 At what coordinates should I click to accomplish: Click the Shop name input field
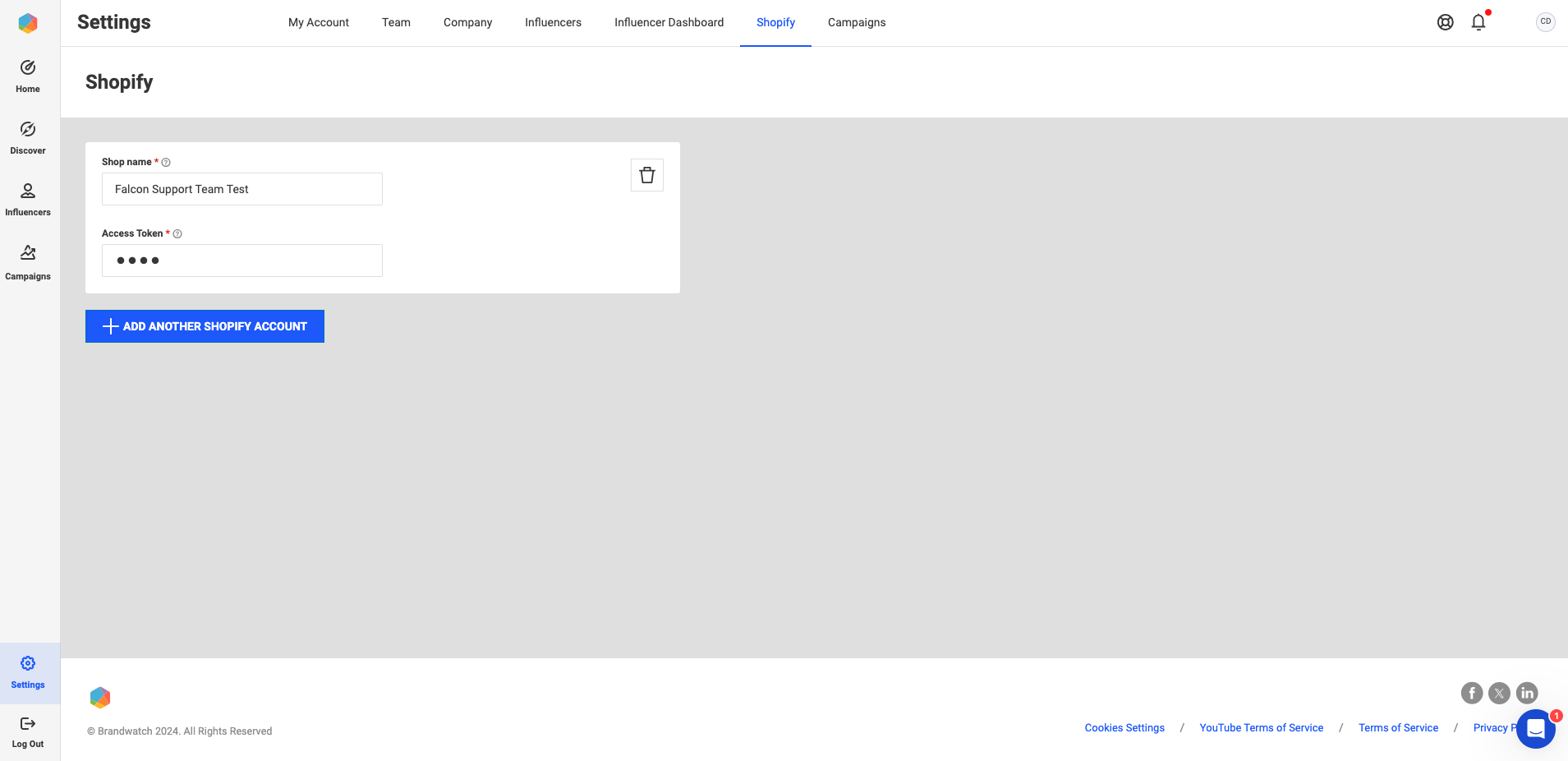click(x=242, y=189)
